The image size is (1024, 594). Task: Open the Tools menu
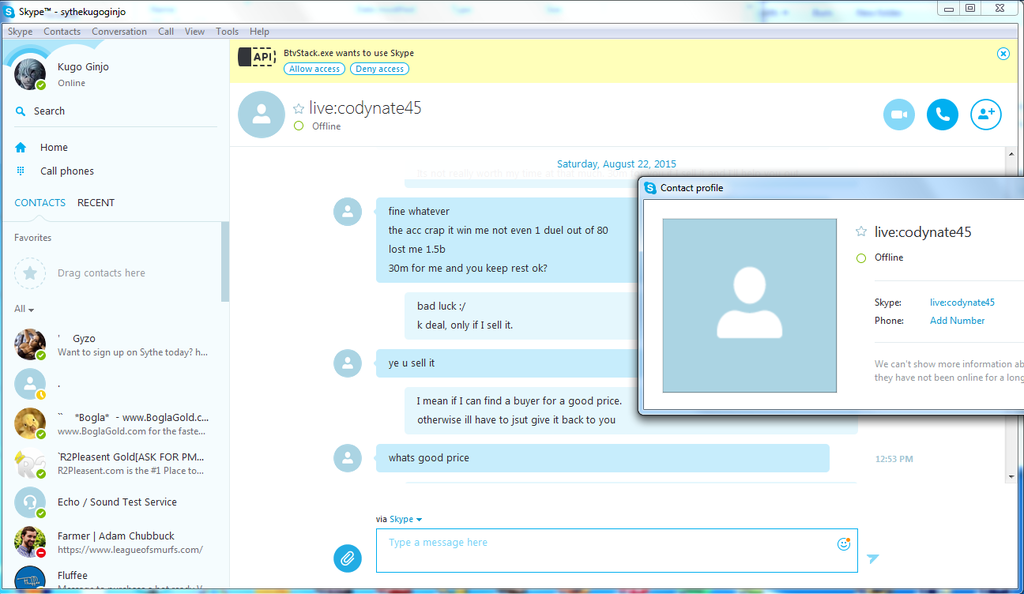point(227,31)
